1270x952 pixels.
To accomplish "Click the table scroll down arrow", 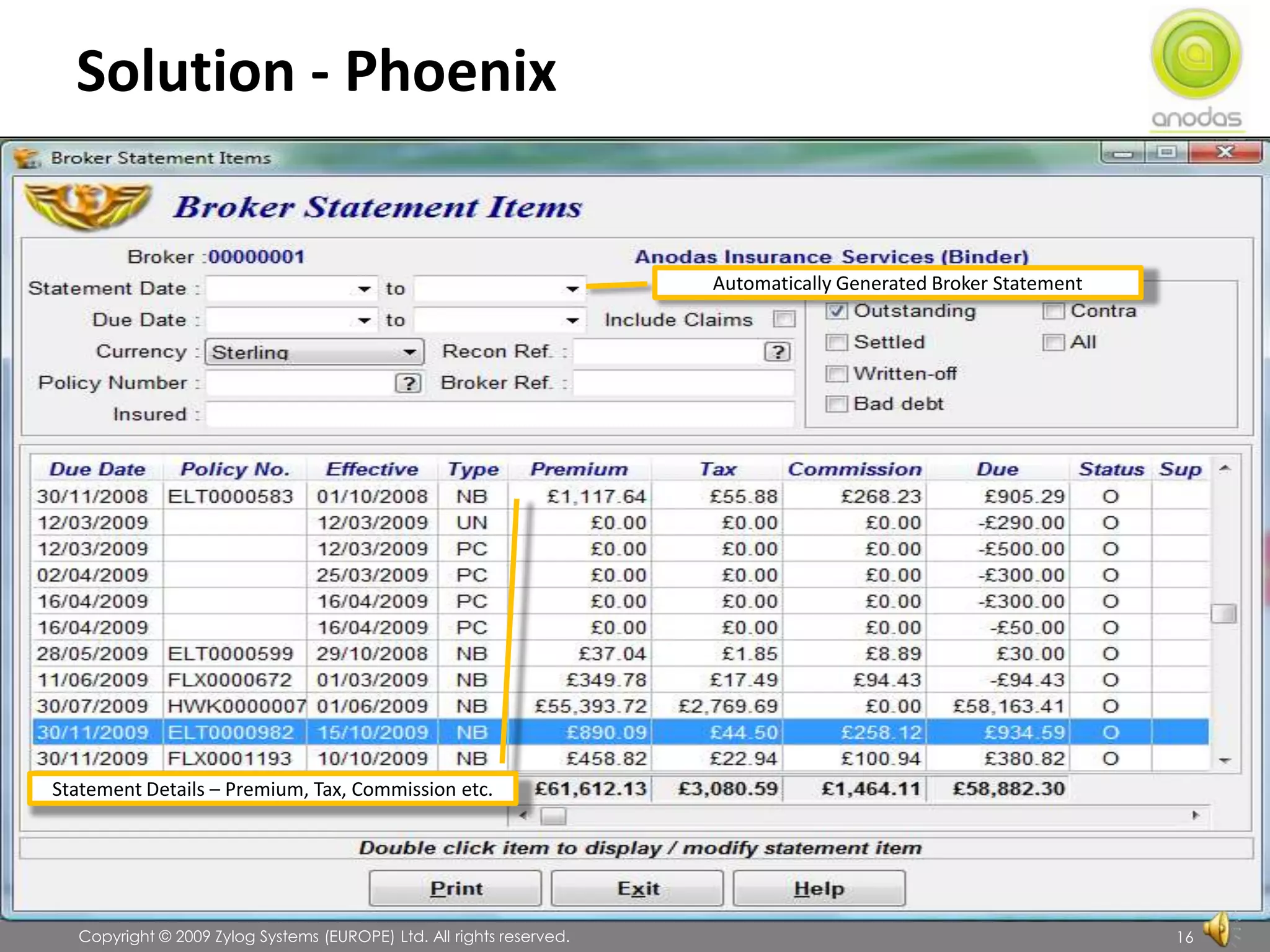I will (1225, 760).
